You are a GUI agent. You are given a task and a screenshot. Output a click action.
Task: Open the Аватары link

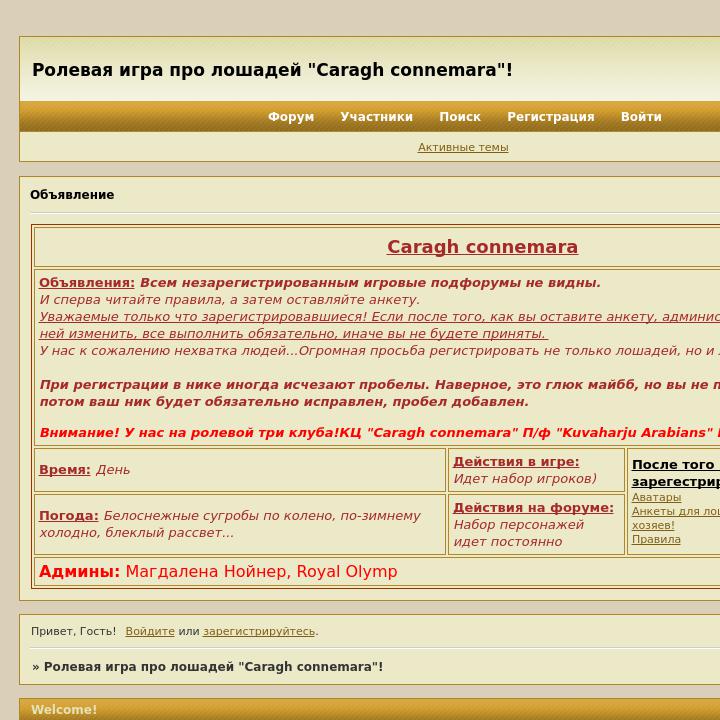tap(656, 497)
